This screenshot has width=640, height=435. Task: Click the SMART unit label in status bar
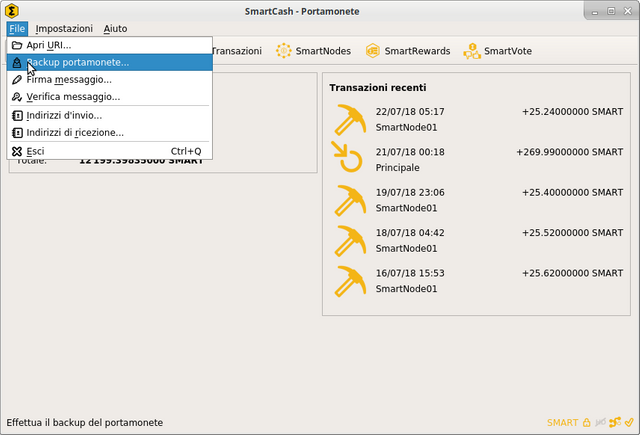[562, 423]
